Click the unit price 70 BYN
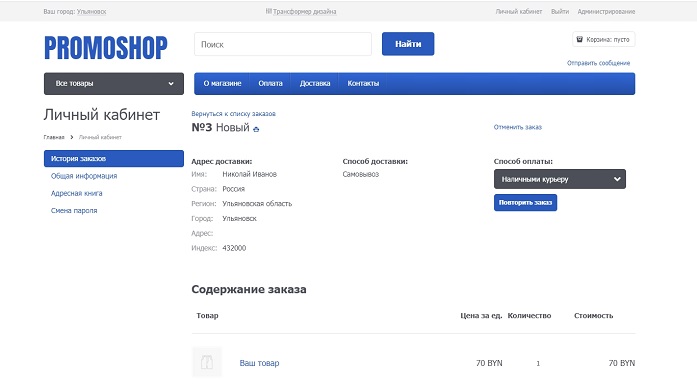697x387 pixels. coord(489,363)
